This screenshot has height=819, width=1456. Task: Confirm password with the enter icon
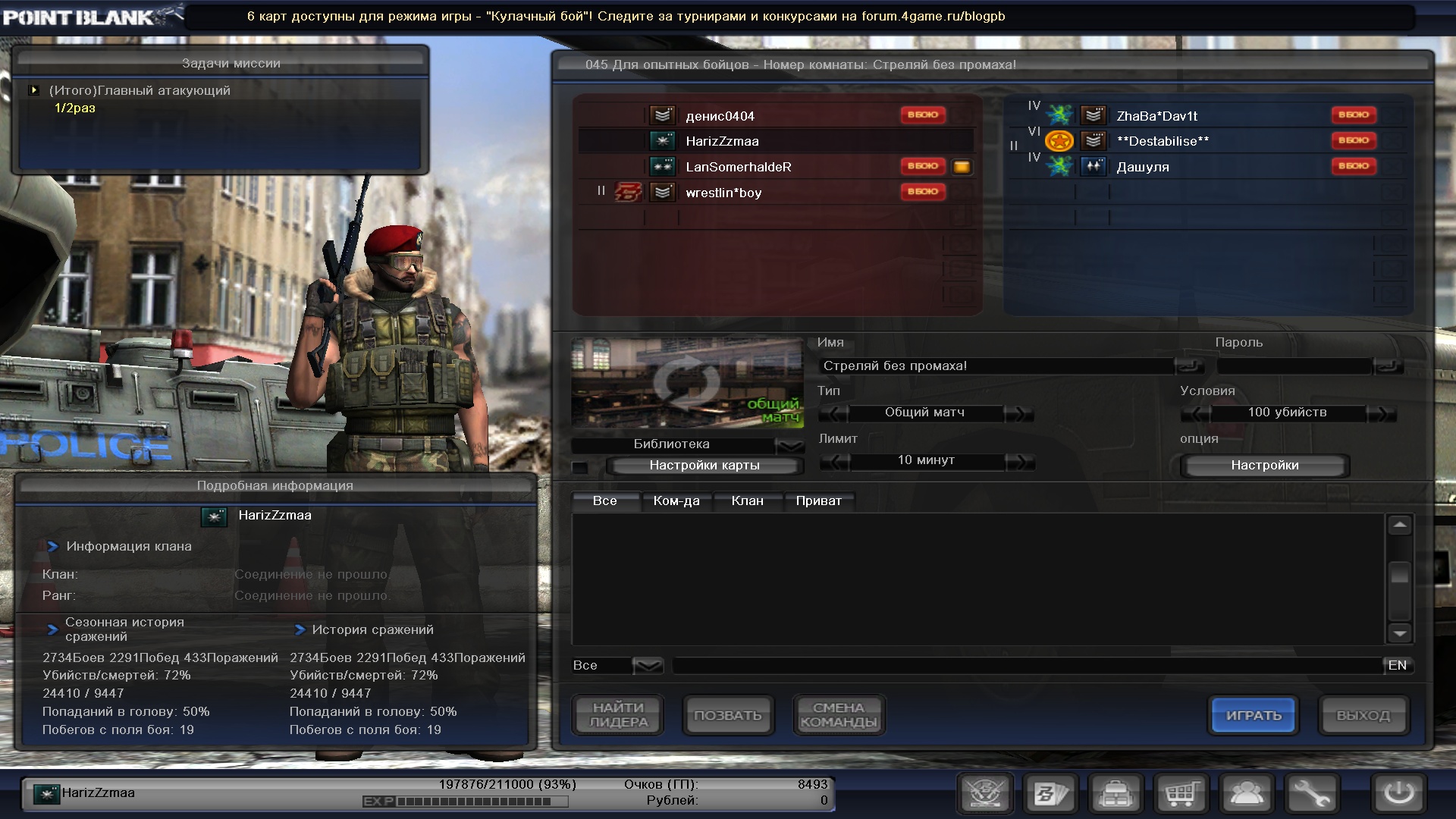pyautogui.click(x=1388, y=366)
